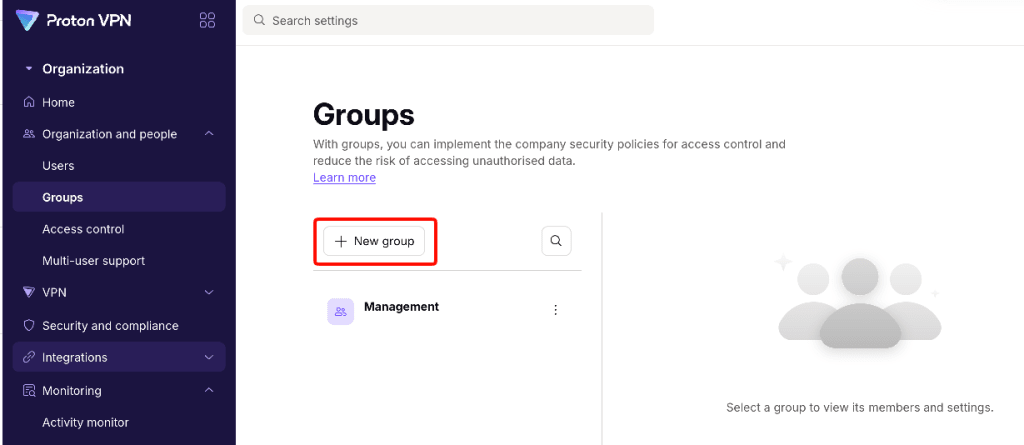1024x445 pixels.
Task: Click the Integrations label
Action: click(74, 357)
